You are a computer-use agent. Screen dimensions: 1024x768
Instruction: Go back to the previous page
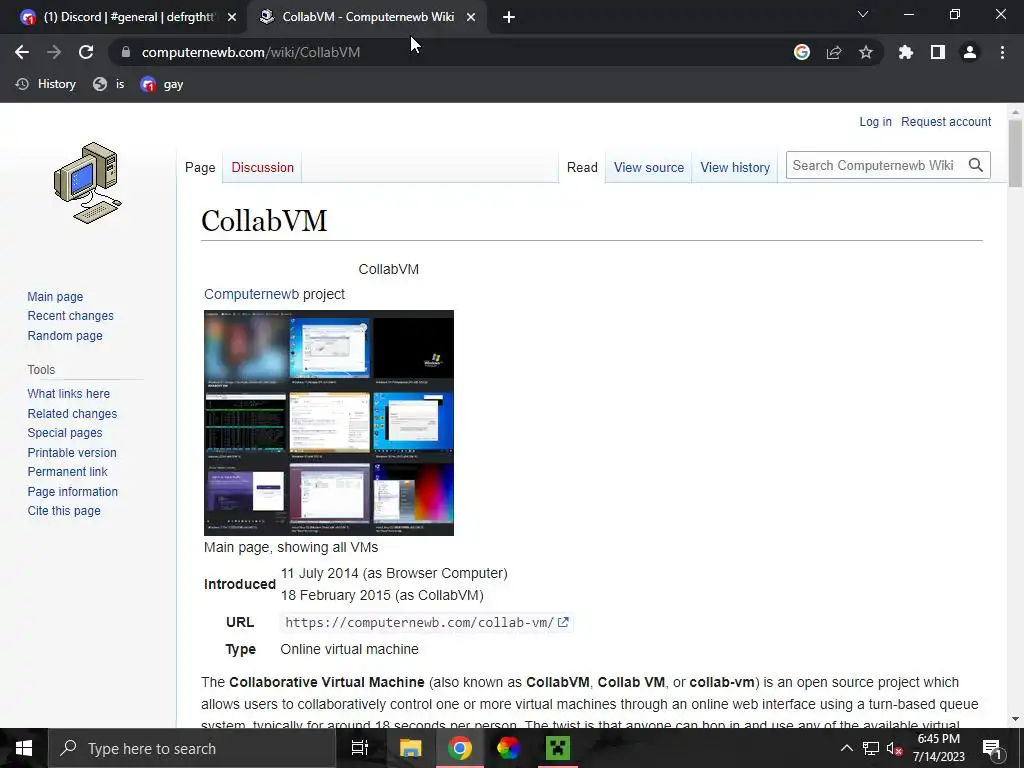[22, 52]
